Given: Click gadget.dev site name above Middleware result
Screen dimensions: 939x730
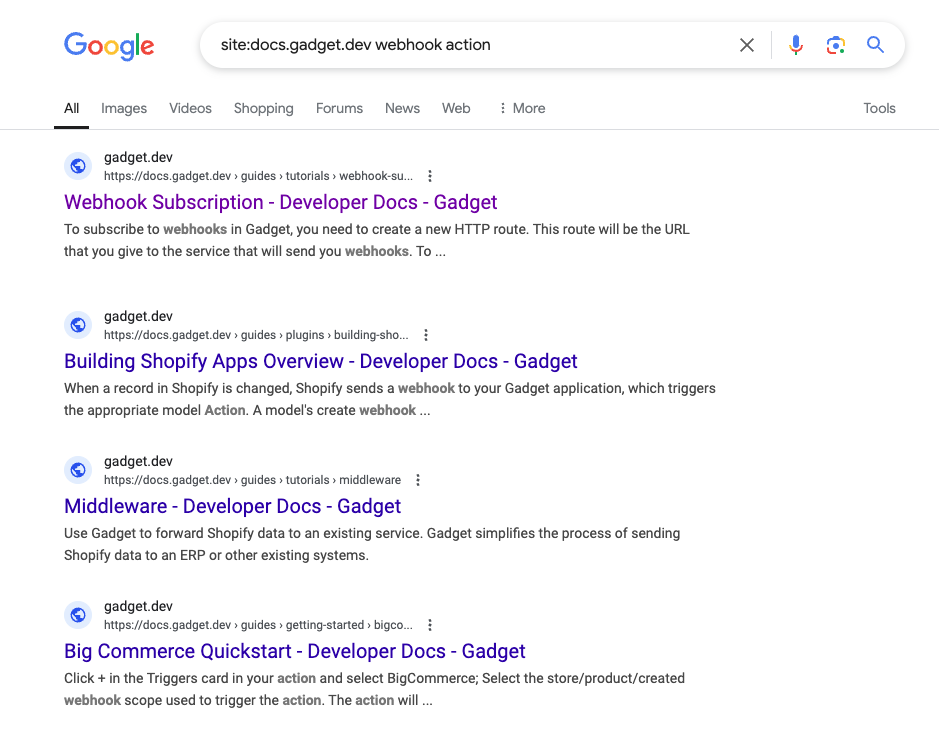Looking at the screenshot, I should [x=138, y=462].
